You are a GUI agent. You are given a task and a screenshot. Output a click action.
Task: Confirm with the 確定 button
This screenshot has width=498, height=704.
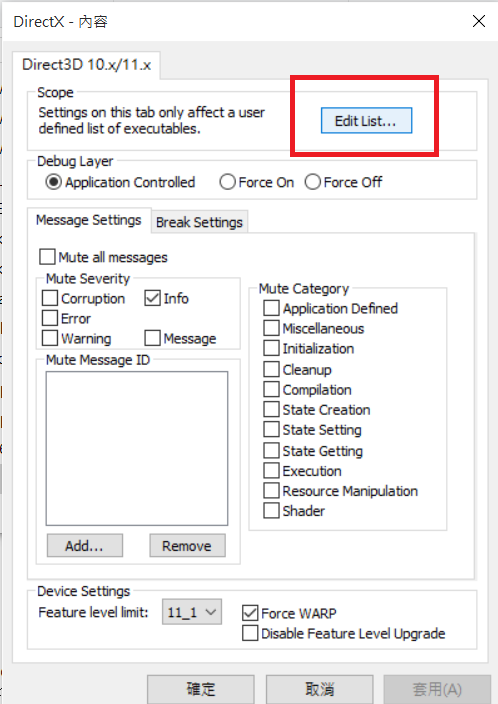point(201,689)
